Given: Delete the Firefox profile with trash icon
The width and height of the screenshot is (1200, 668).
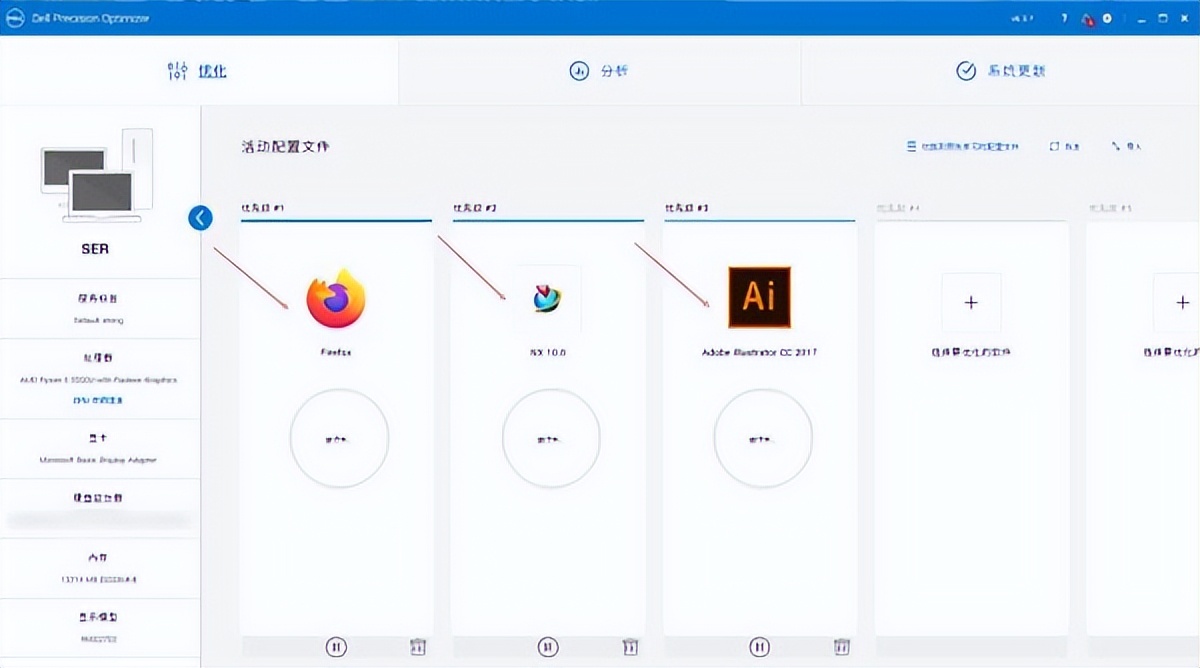Looking at the screenshot, I should [418, 647].
